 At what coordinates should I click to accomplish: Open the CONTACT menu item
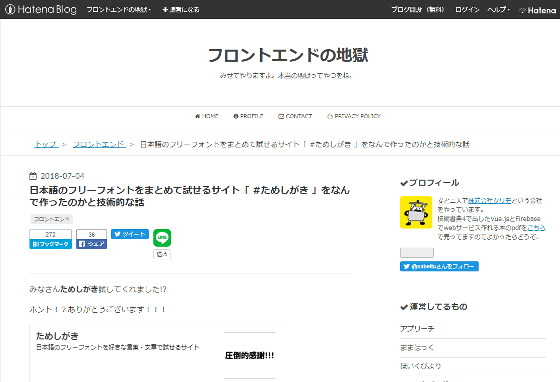295,116
